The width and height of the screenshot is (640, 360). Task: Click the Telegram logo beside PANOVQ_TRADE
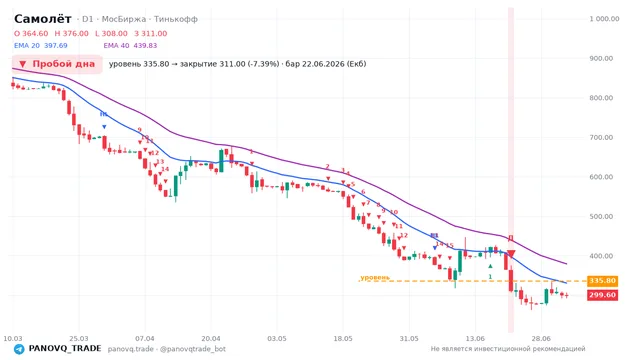tap(19, 349)
